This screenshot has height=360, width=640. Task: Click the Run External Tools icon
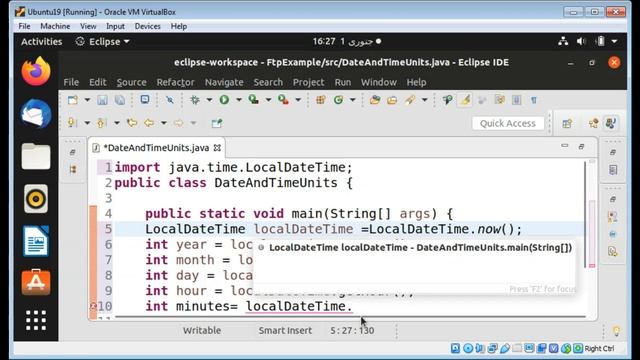coord(283,100)
